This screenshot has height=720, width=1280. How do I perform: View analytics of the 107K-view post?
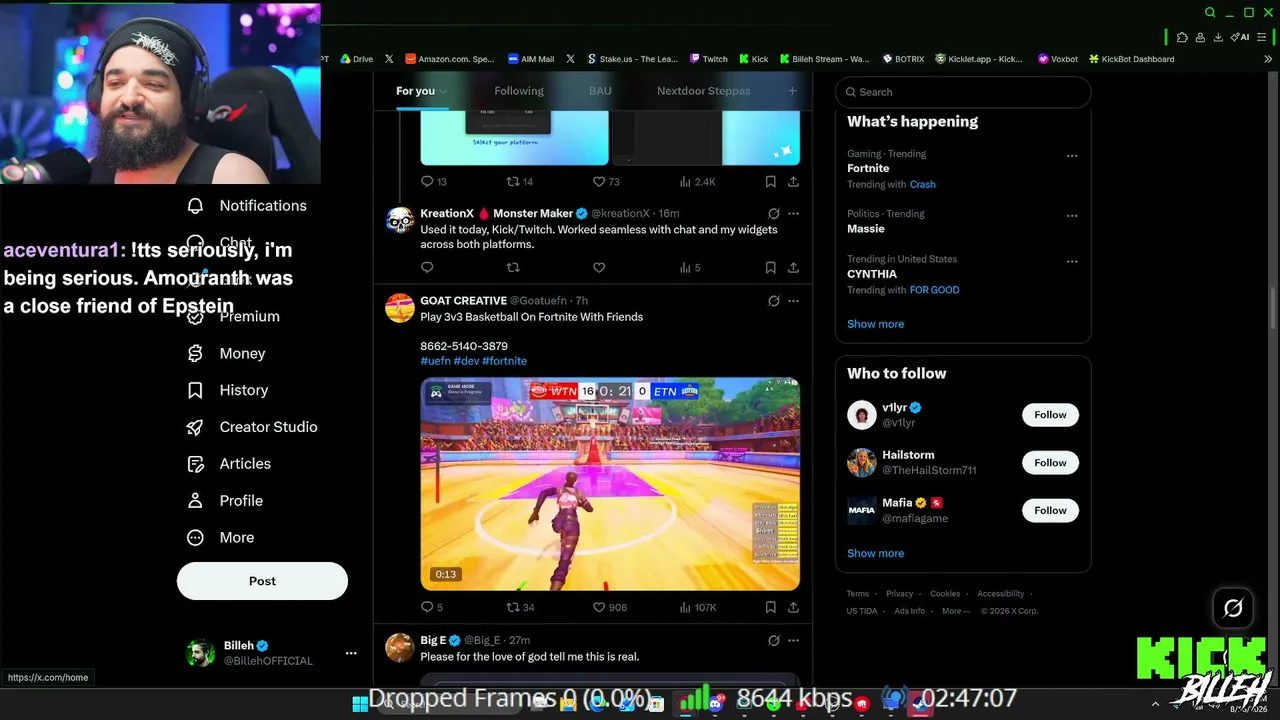coord(698,607)
